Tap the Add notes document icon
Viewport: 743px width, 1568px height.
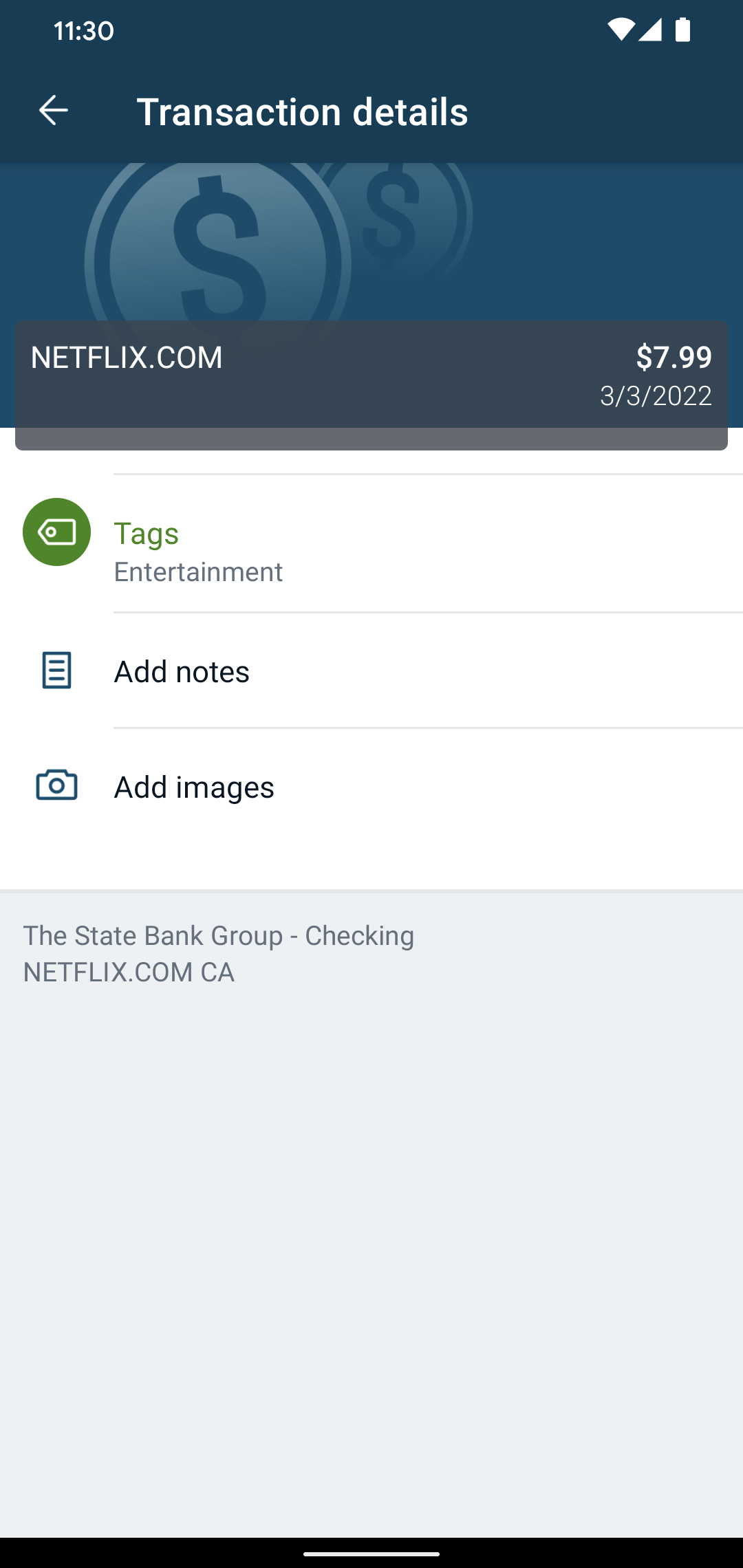click(x=56, y=671)
